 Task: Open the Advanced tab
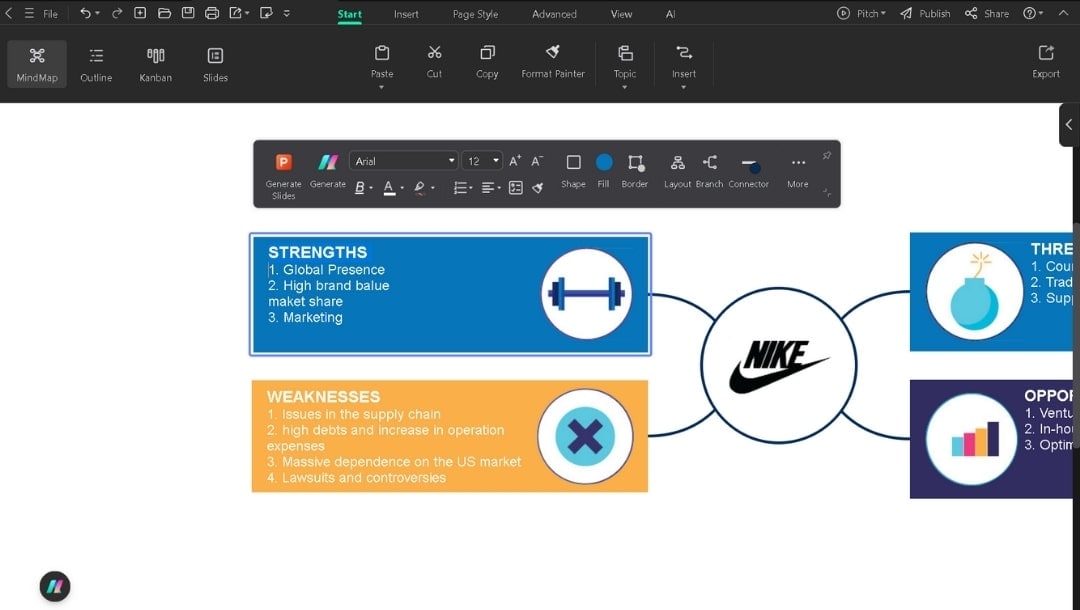[554, 14]
